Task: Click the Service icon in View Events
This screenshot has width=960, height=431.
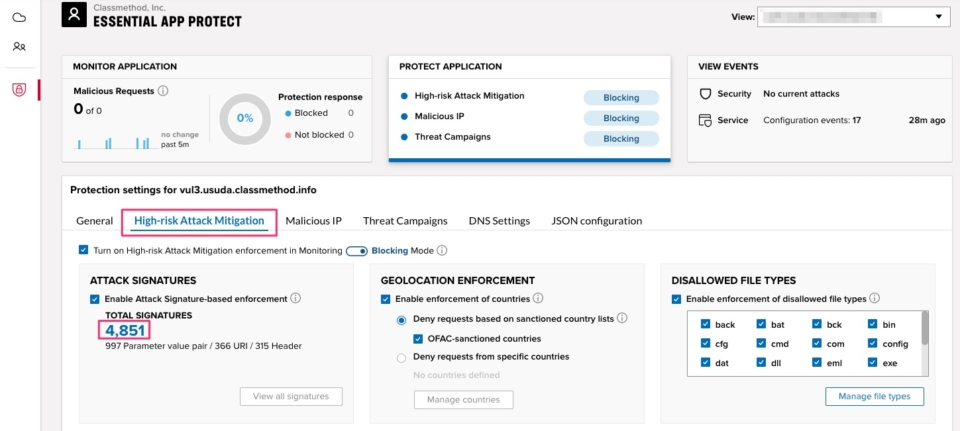Action: (705, 121)
